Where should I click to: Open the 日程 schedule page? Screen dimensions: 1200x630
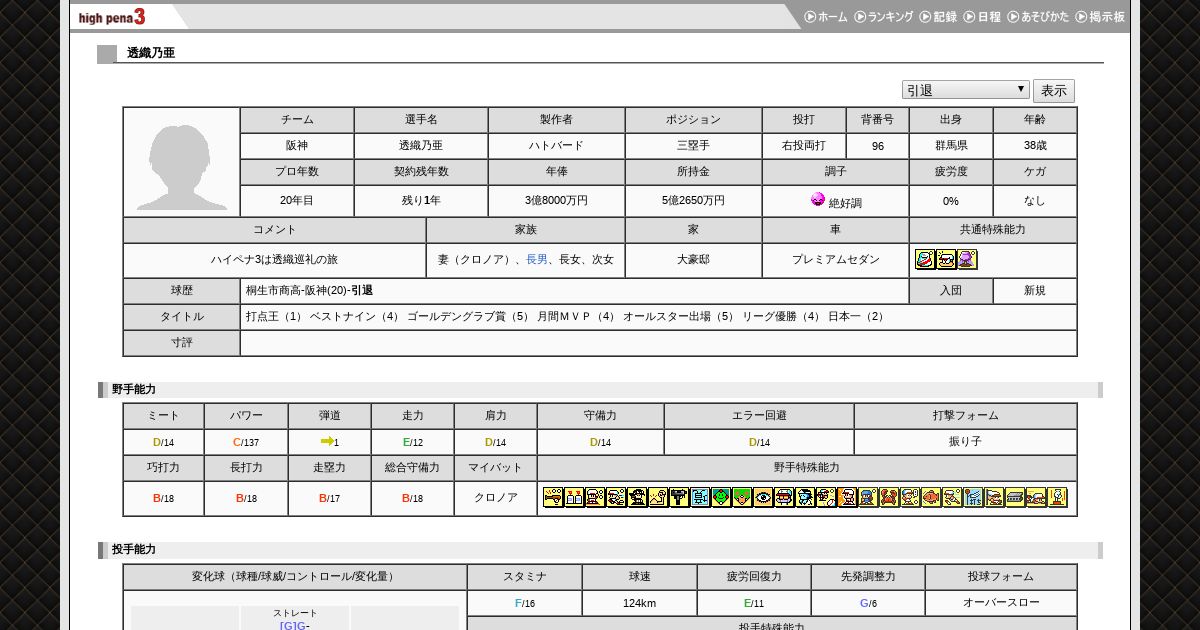click(x=982, y=17)
